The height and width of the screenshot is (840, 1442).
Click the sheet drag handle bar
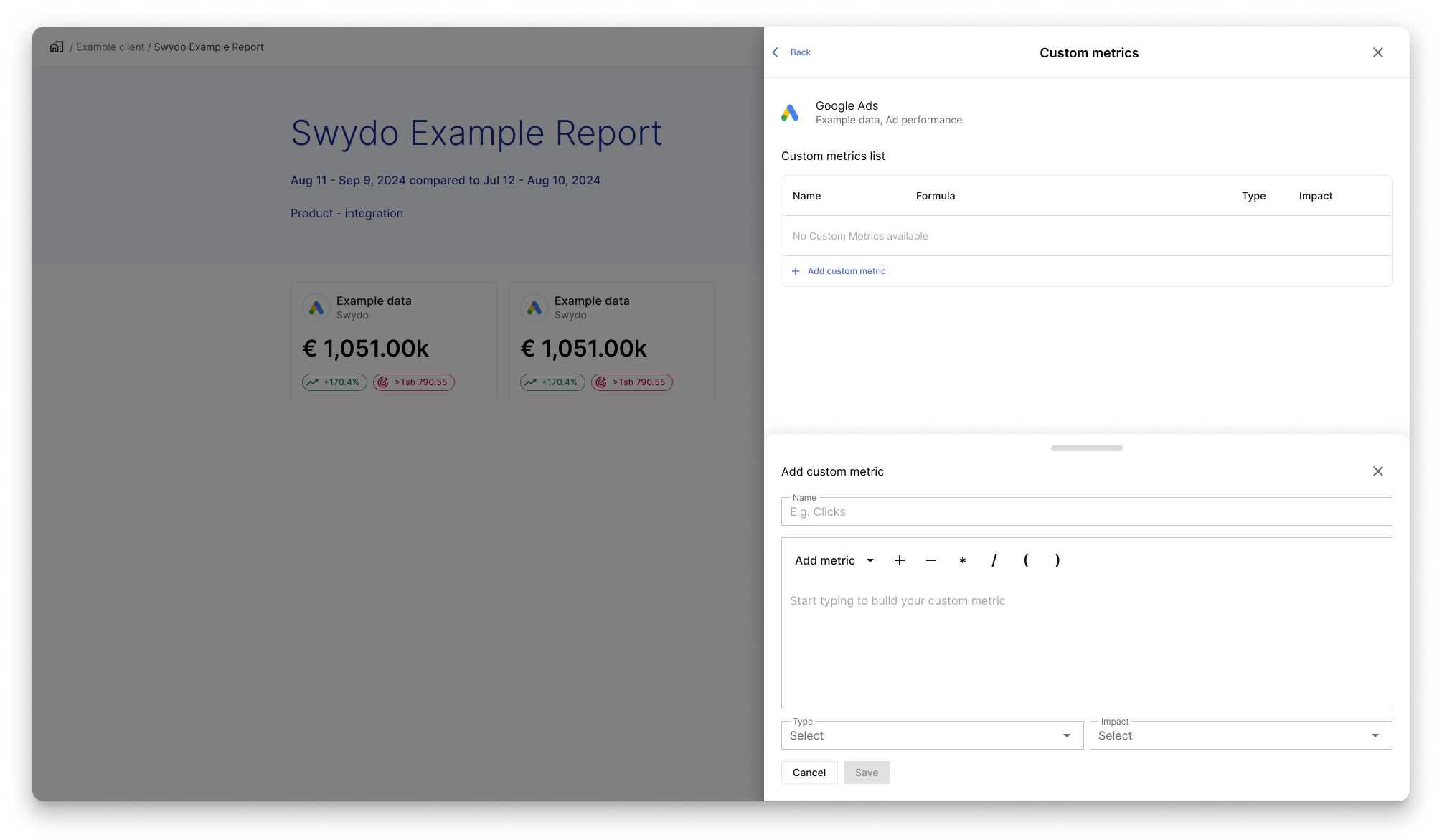(x=1086, y=448)
